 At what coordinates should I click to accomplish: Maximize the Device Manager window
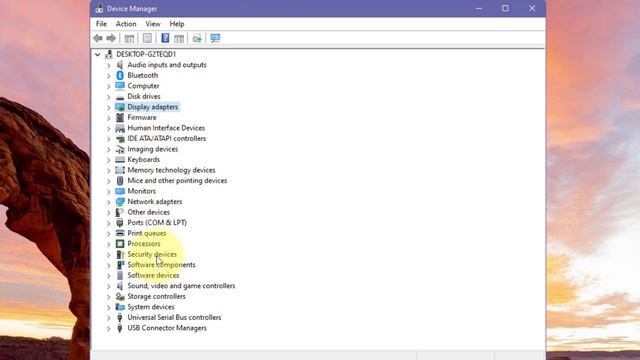tap(505, 8)
